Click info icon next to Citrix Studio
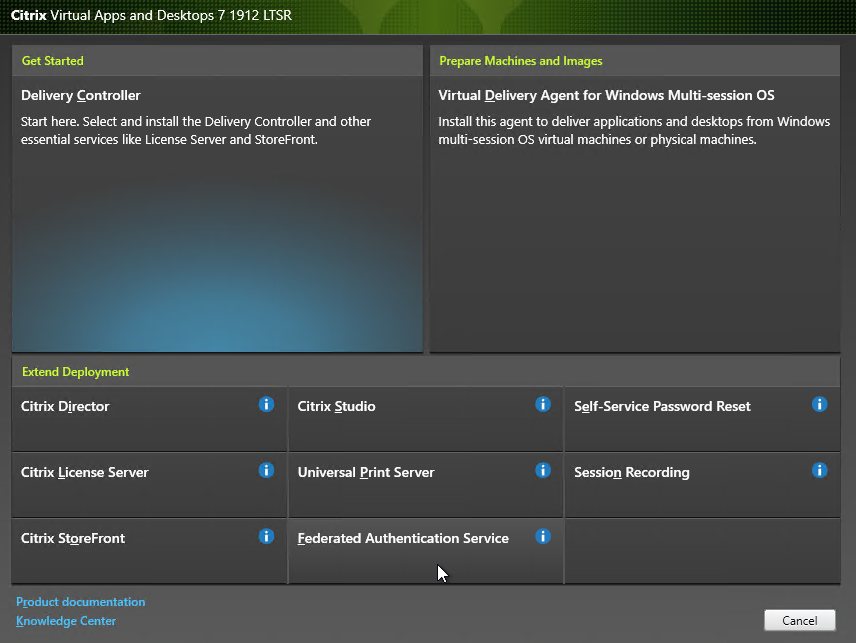The height and width of the screenshot is (643, 856). click(543, 404)
